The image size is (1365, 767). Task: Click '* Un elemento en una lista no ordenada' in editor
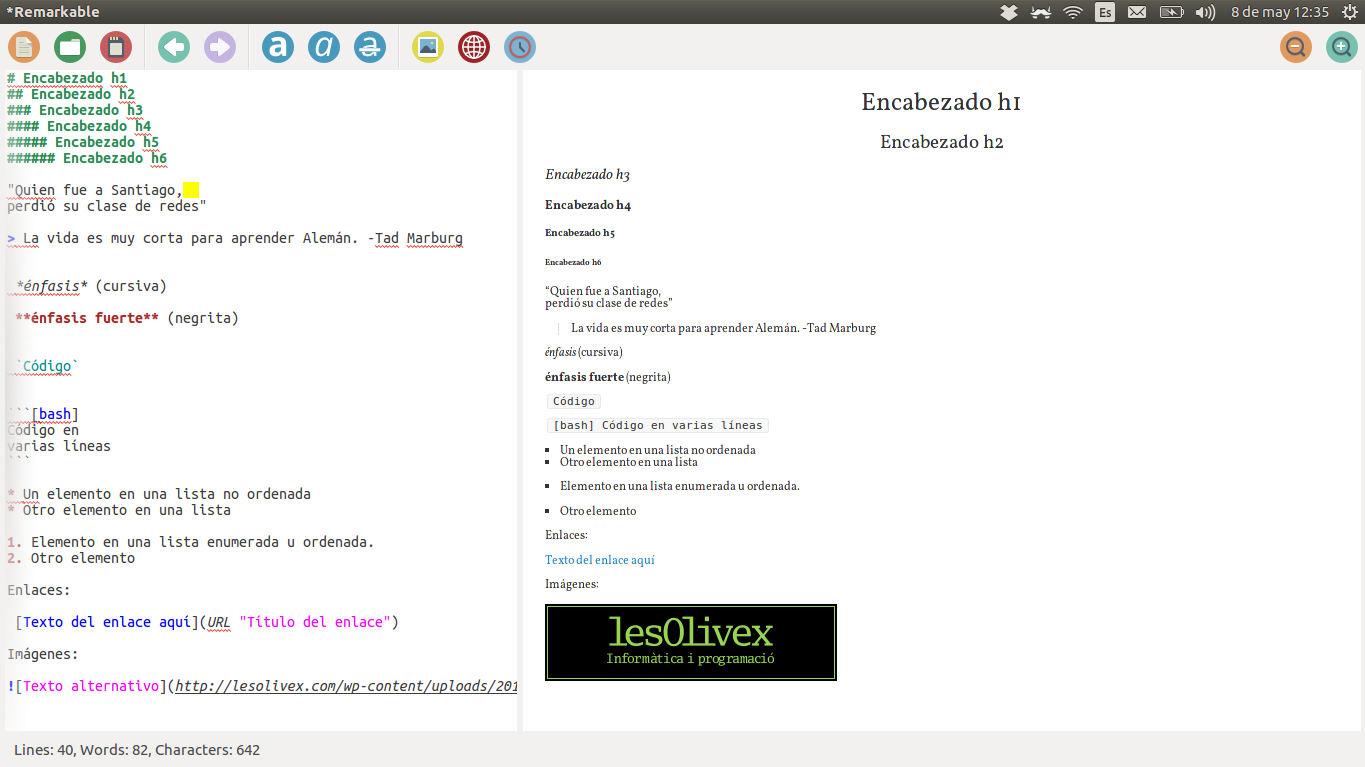pos(159,494)
